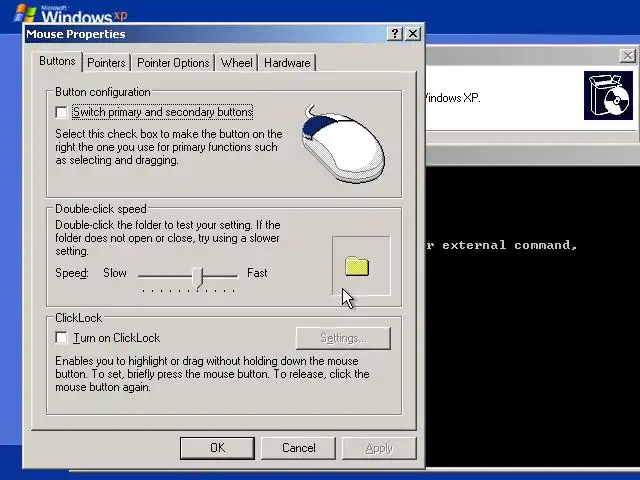Close the Mouse Properties dialog

tap(413, 33)
